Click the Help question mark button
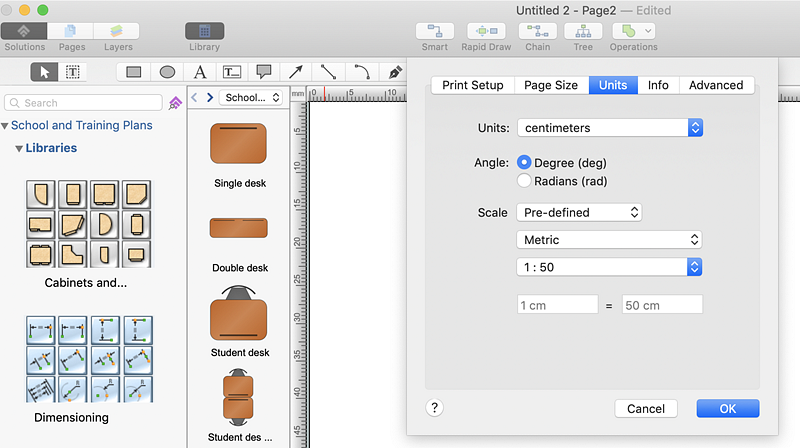The width and height of the screenshot is (800, 448). (x=435, y=408)
